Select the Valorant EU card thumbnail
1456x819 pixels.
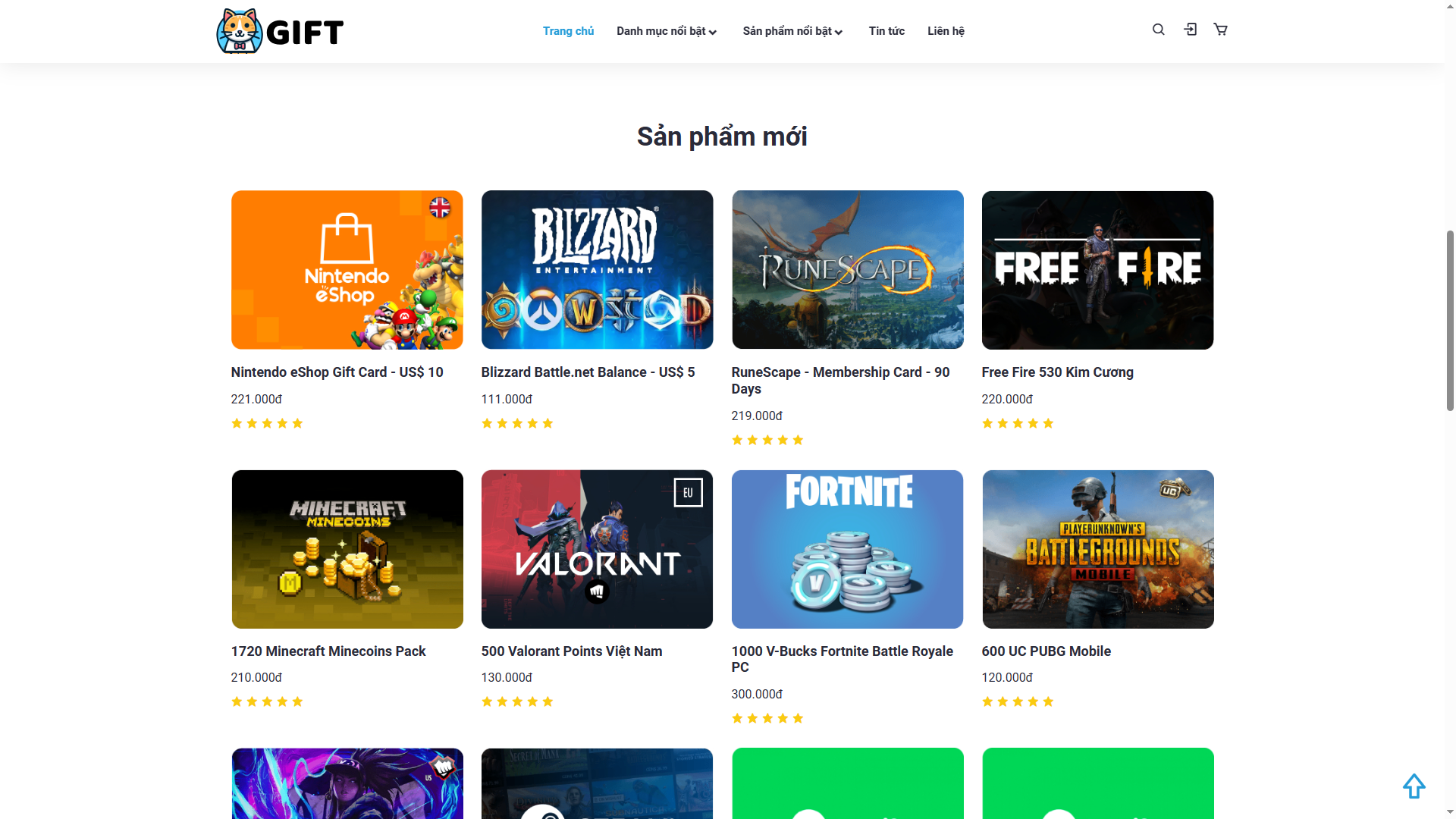click(x=597, y=549)
